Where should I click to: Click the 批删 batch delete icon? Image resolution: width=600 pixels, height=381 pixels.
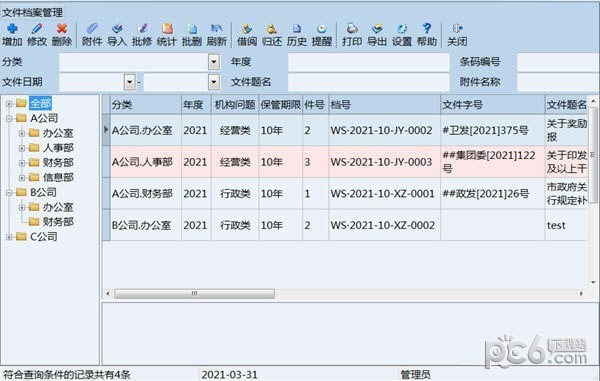click(192, 28)
